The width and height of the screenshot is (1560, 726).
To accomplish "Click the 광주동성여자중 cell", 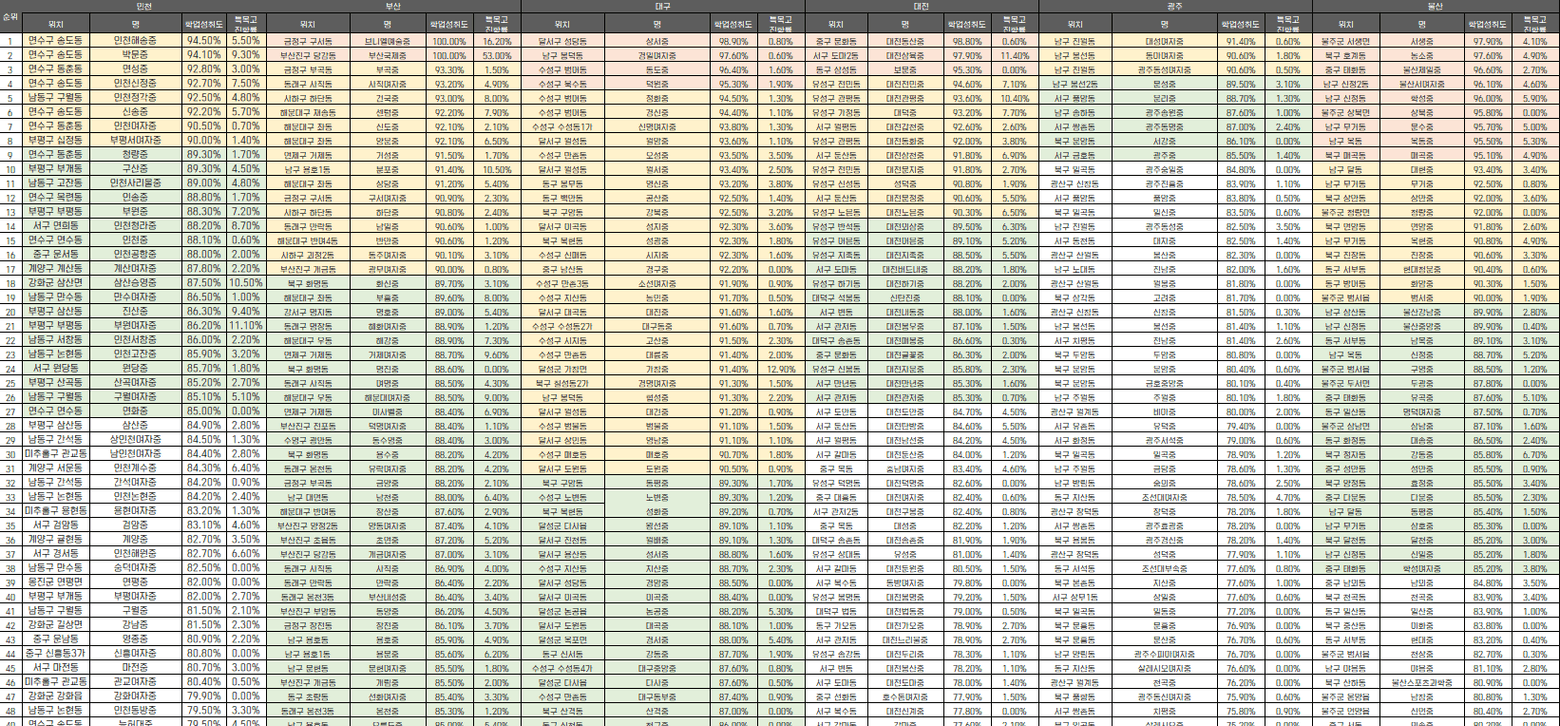I will click(x=1164, y=70).
